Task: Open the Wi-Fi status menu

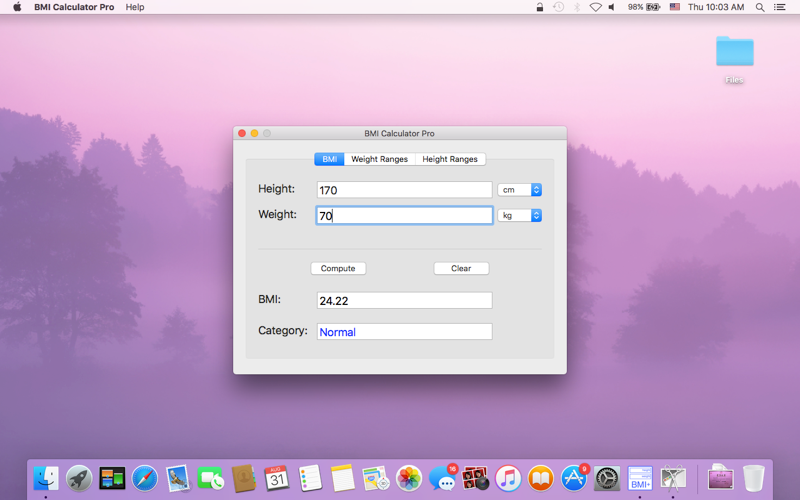Action: click(x=595, y=7)
